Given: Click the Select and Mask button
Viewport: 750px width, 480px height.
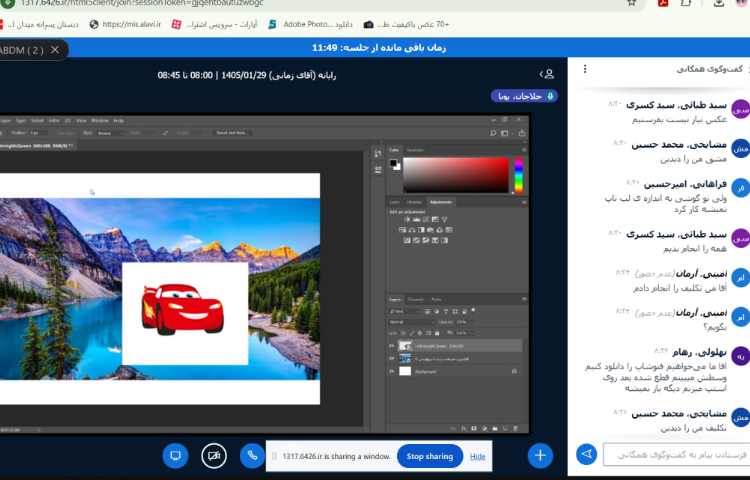Looking at the screenshot, I should (x=232, y=133).
